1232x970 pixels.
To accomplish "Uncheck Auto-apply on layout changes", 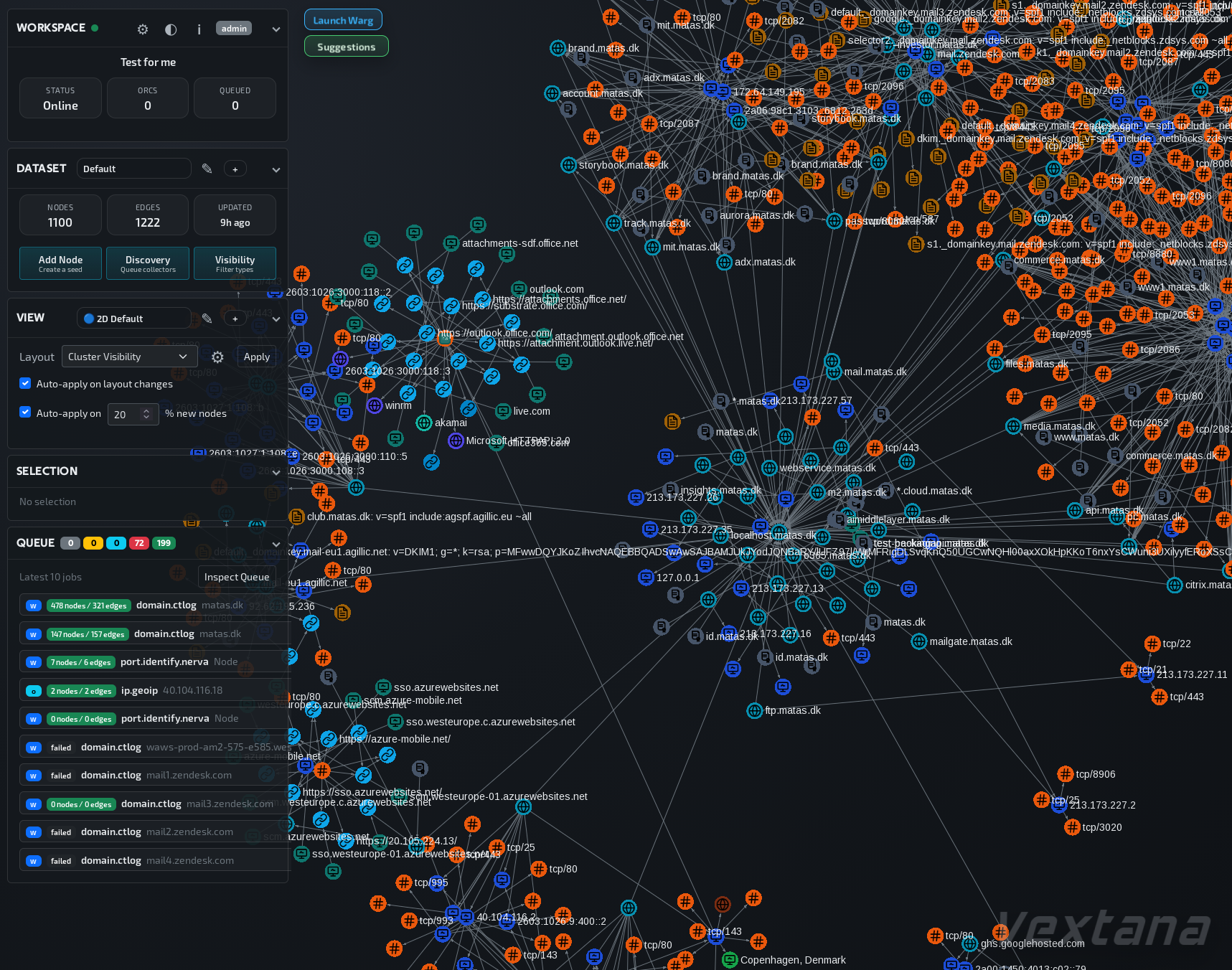I will pos(25,383).
